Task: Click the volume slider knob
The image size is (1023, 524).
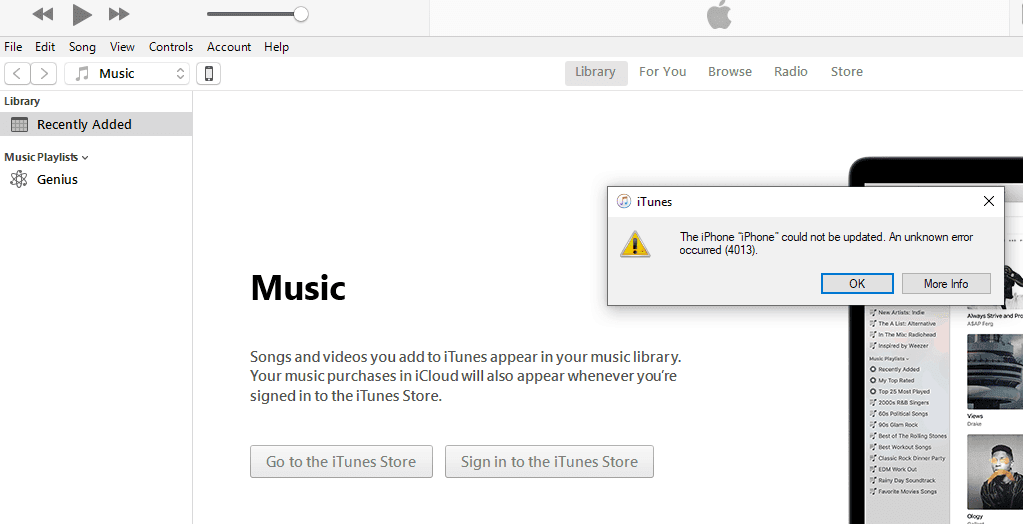Action: (301, 14)
